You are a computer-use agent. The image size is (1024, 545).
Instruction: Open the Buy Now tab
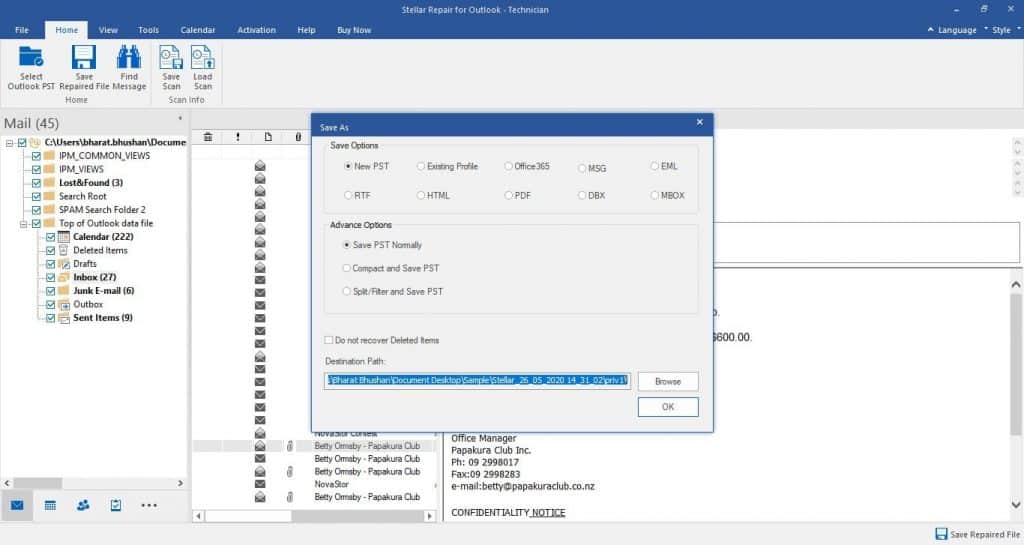[x=354, y=30]
